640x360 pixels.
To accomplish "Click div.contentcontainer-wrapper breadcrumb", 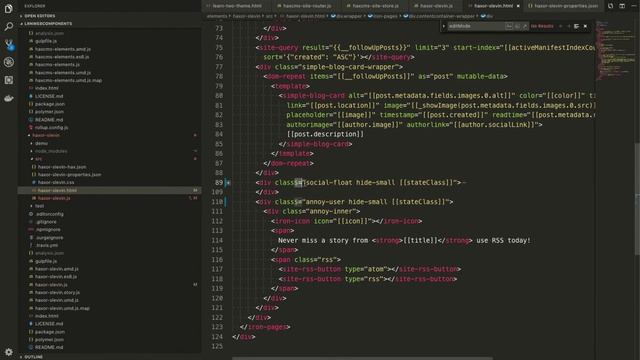I will [x=439, y=16].
